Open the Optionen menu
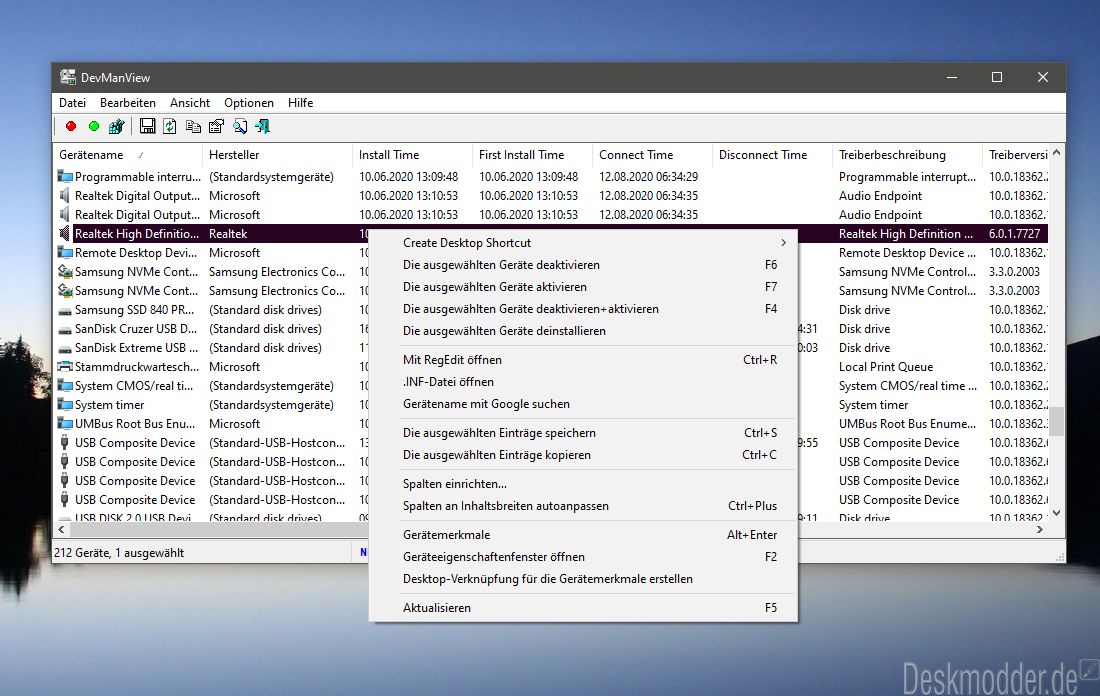 point(249,102)
